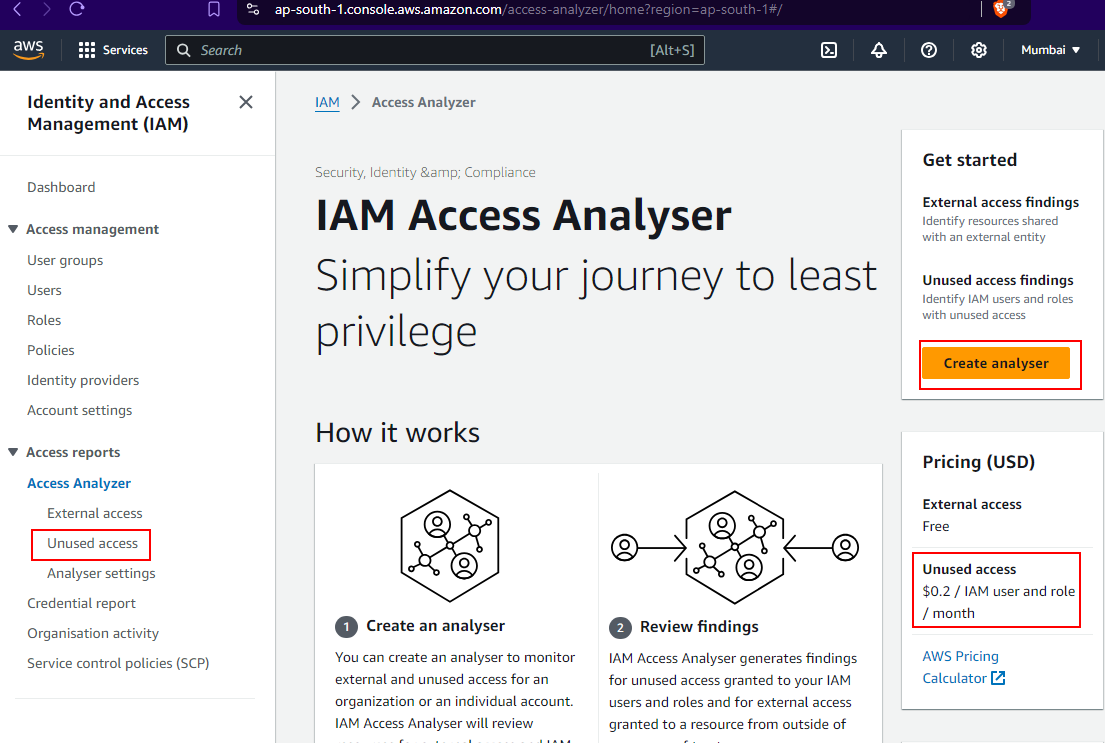Open the help question mark icon
This screenshot has height=743, width=1105.
tap(929, 50)
